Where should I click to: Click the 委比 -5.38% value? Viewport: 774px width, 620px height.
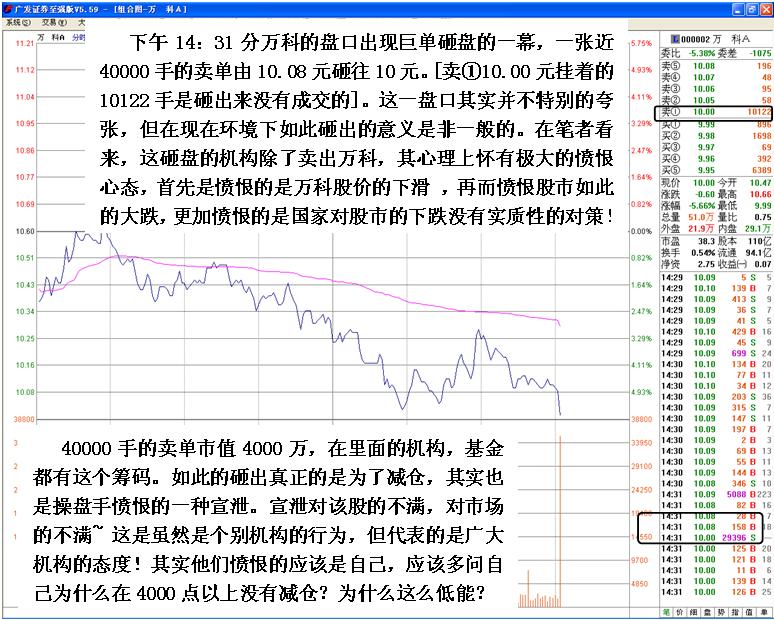click(702, 53)
